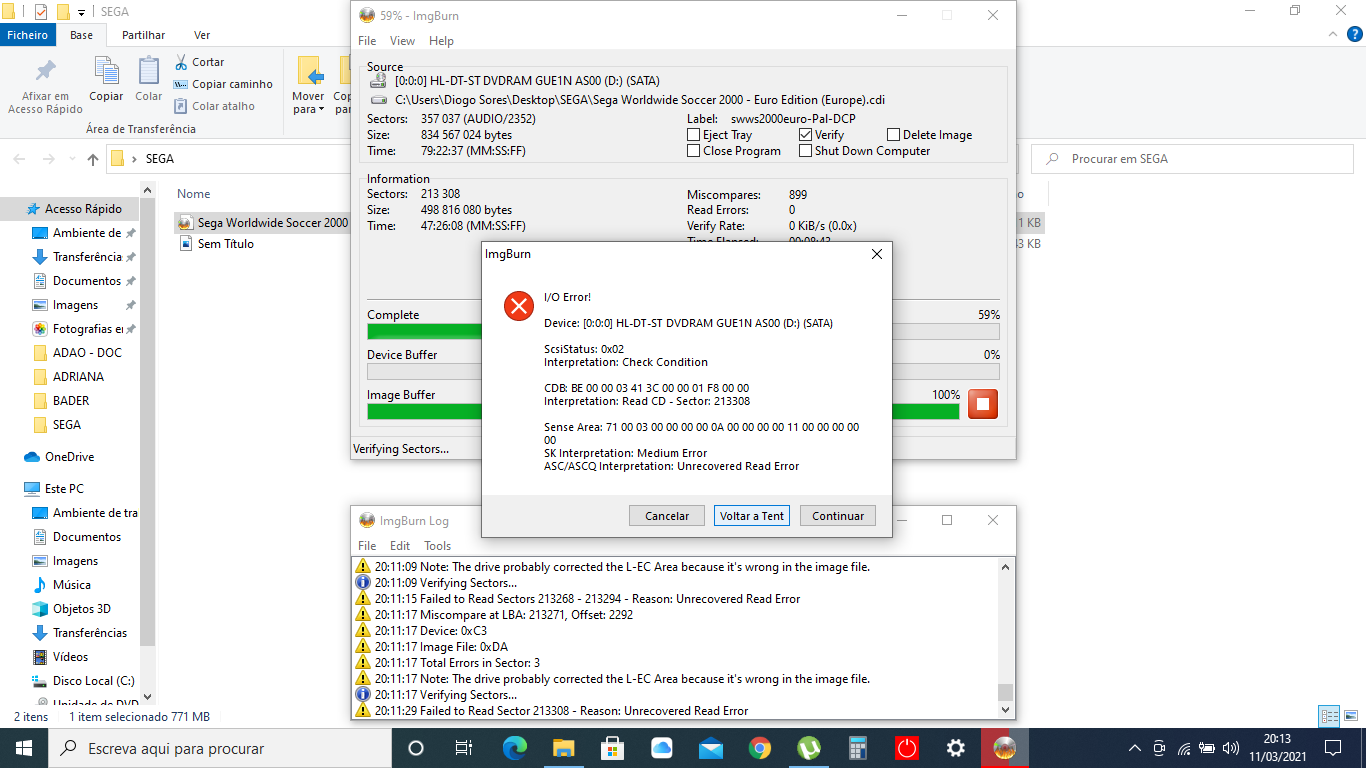Click the Cancelar button in error dialog
Viewport: 1366px width, 768px height.
pos(667,516)
